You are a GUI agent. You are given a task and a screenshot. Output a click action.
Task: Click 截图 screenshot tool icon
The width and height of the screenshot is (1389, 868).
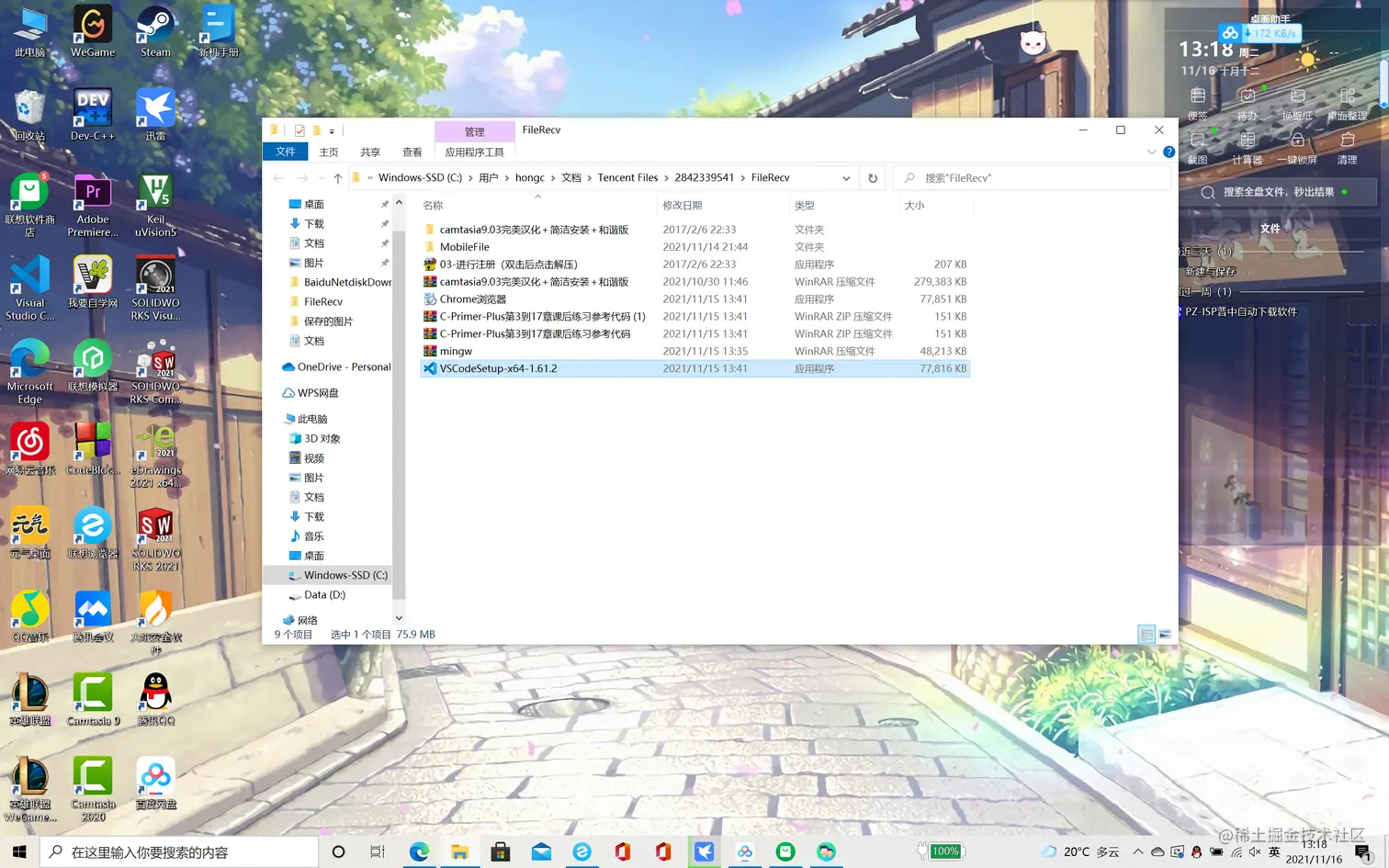click(x=1197, y=148)
